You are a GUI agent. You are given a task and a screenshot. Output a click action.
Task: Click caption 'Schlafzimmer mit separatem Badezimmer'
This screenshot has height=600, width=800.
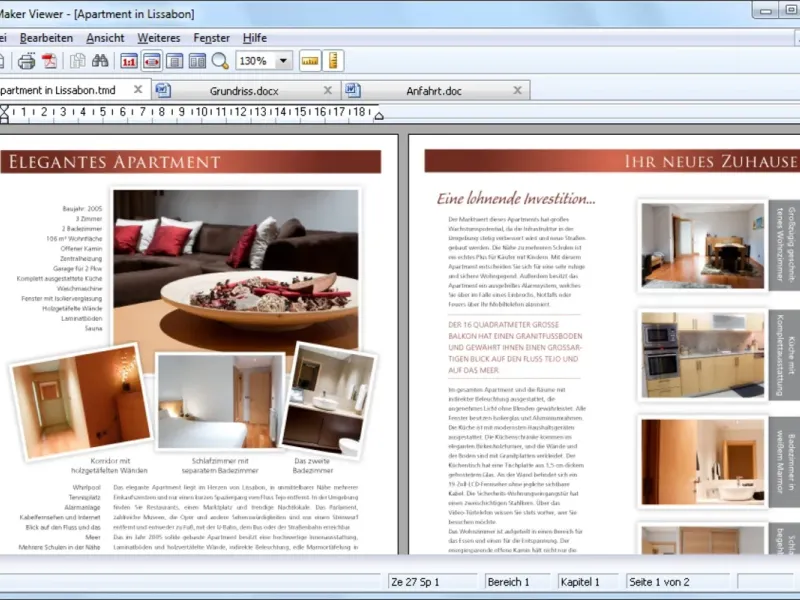click(x=220, y=466)
